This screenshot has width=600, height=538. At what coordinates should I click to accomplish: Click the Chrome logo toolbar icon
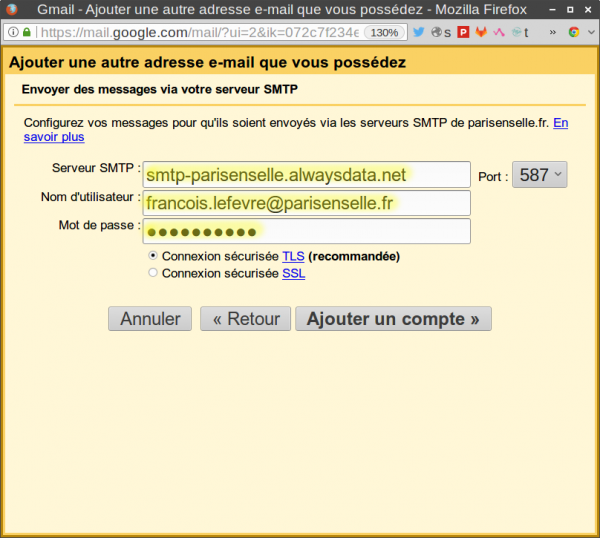[x=574, y=32]
